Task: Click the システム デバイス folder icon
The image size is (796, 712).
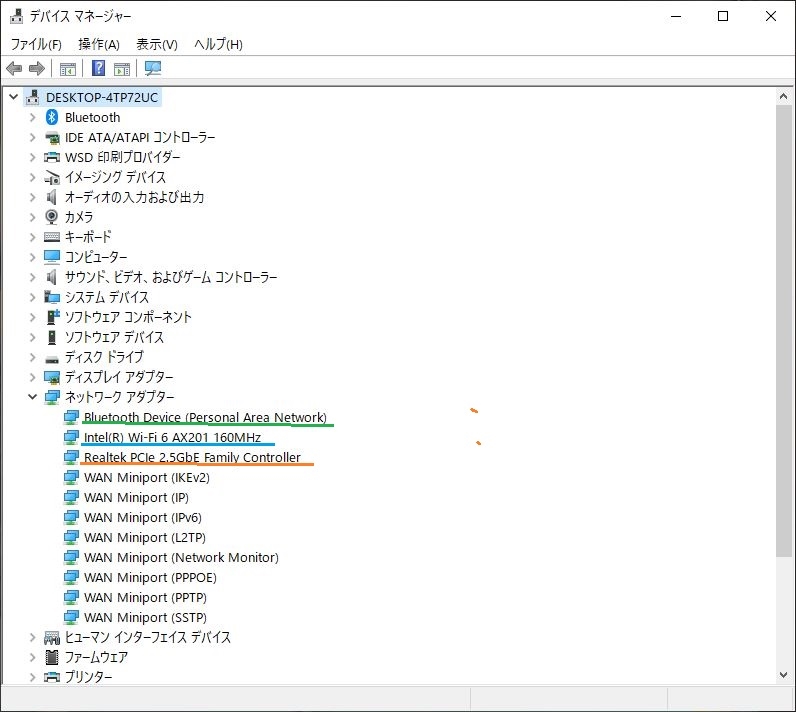Action: (51, 297)
